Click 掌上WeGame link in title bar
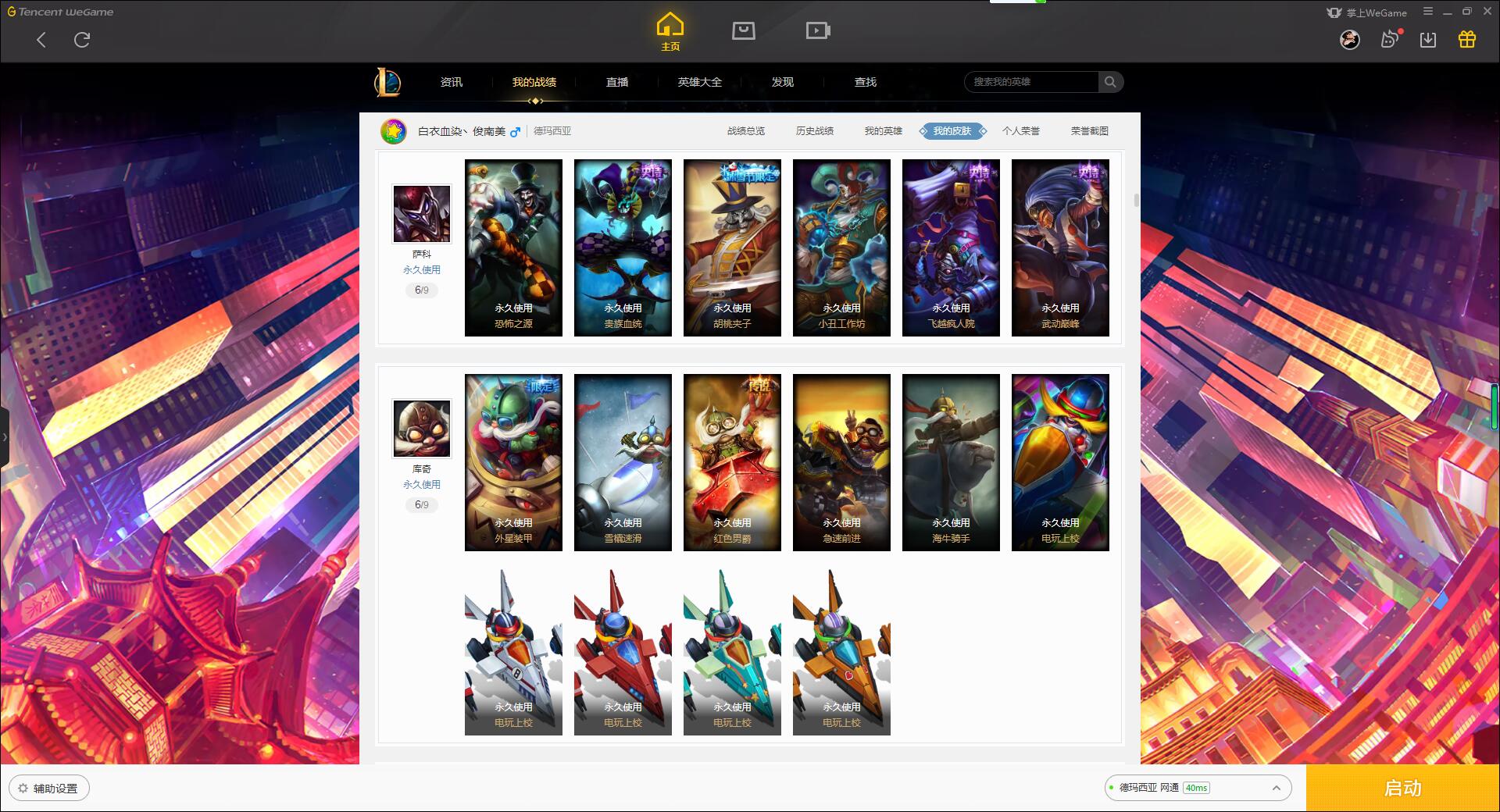Viewport: 1500px width, 812px height. click(x=1367, y=12)
